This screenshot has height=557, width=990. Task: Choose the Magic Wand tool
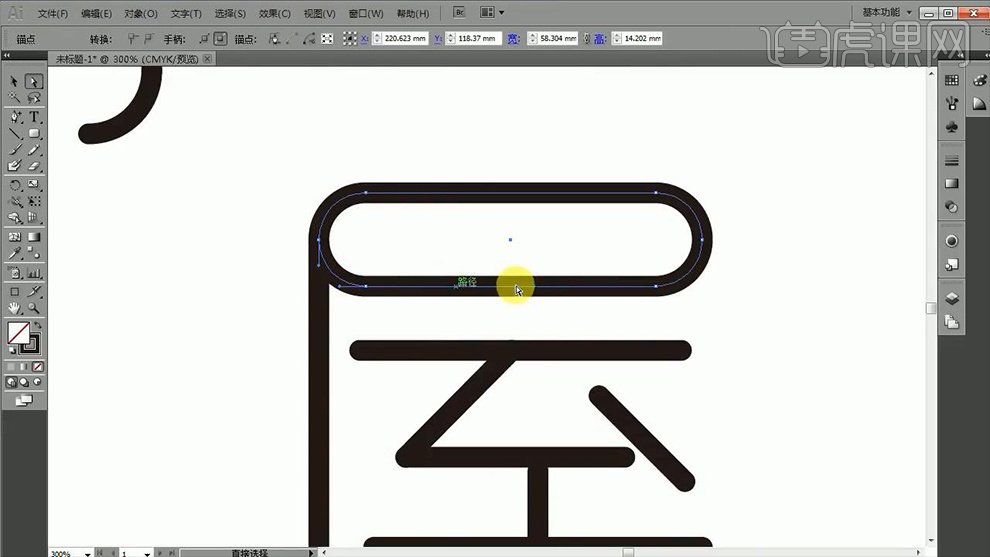click(x=15, y=99)
